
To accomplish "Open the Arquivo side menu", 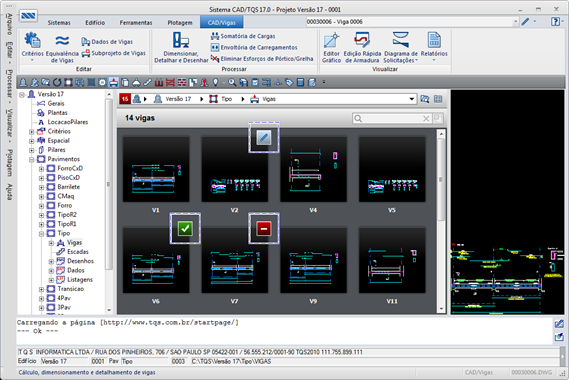I will pos(9,25).
